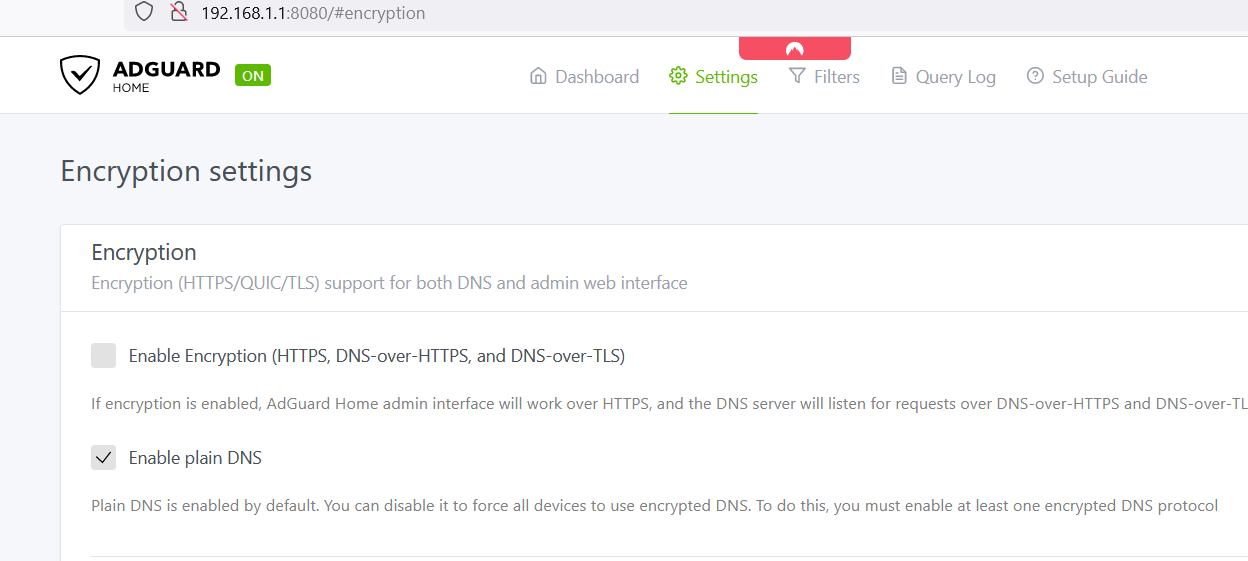Click the AdGuard shield checkmark logo
Image resolution: width=1248 pixels, height=561 pixels.
click(x=79, y=75)
